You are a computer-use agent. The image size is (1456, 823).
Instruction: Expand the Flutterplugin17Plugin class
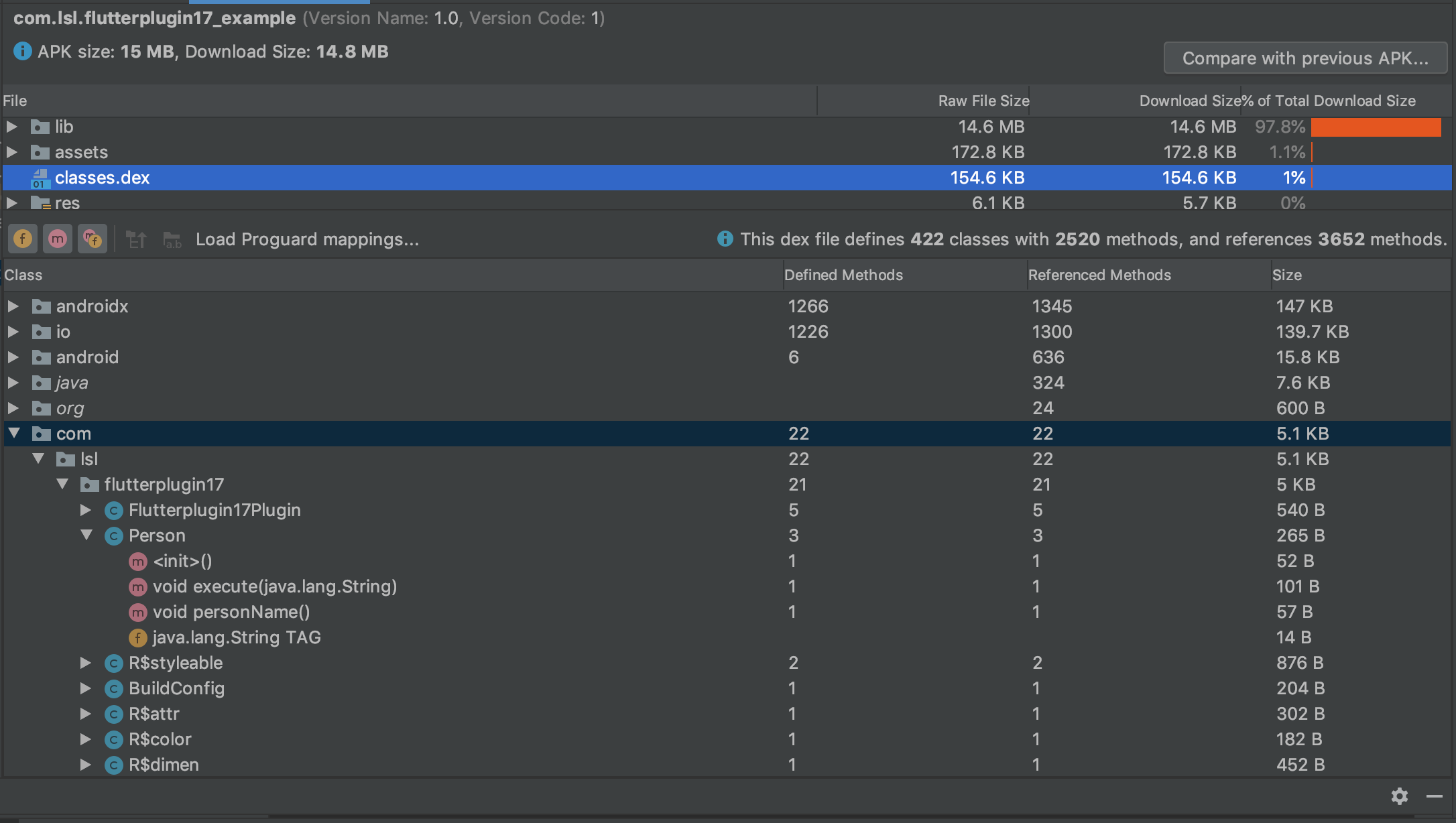point(86,511)
